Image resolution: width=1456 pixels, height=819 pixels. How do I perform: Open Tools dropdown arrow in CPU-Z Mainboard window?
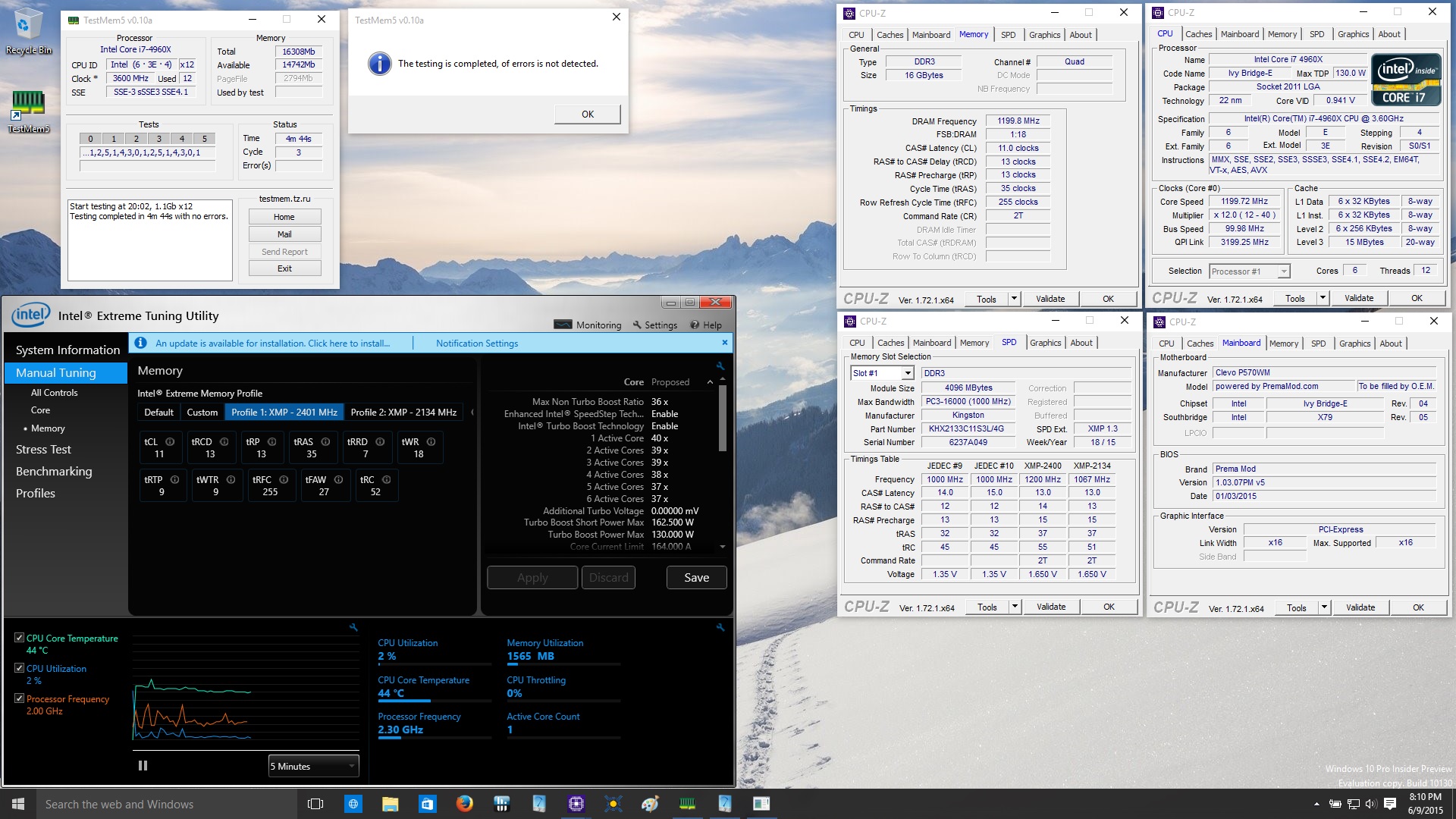[x=1324, y=607]
